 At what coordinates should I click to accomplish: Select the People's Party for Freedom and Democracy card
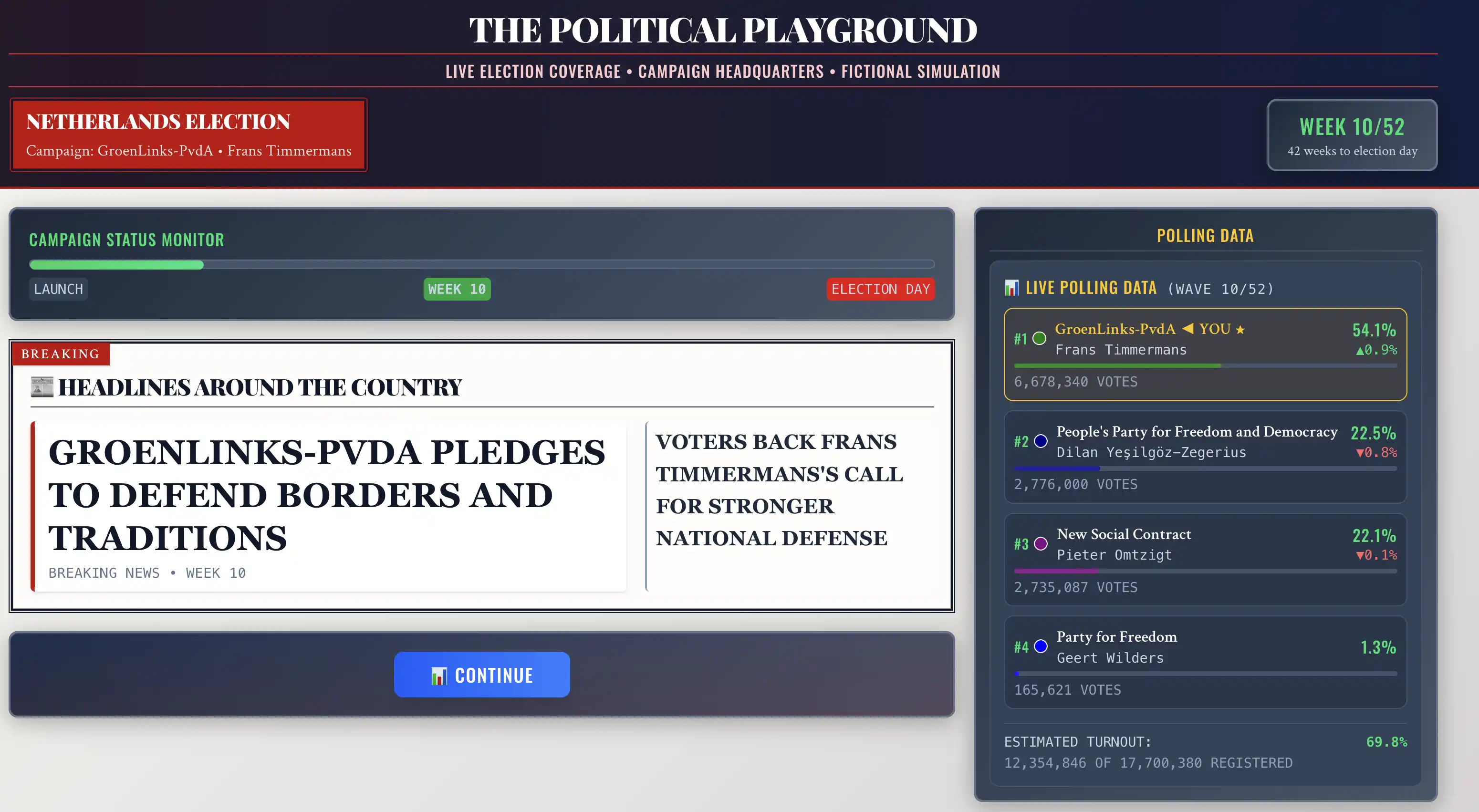tap(1205, 457)
